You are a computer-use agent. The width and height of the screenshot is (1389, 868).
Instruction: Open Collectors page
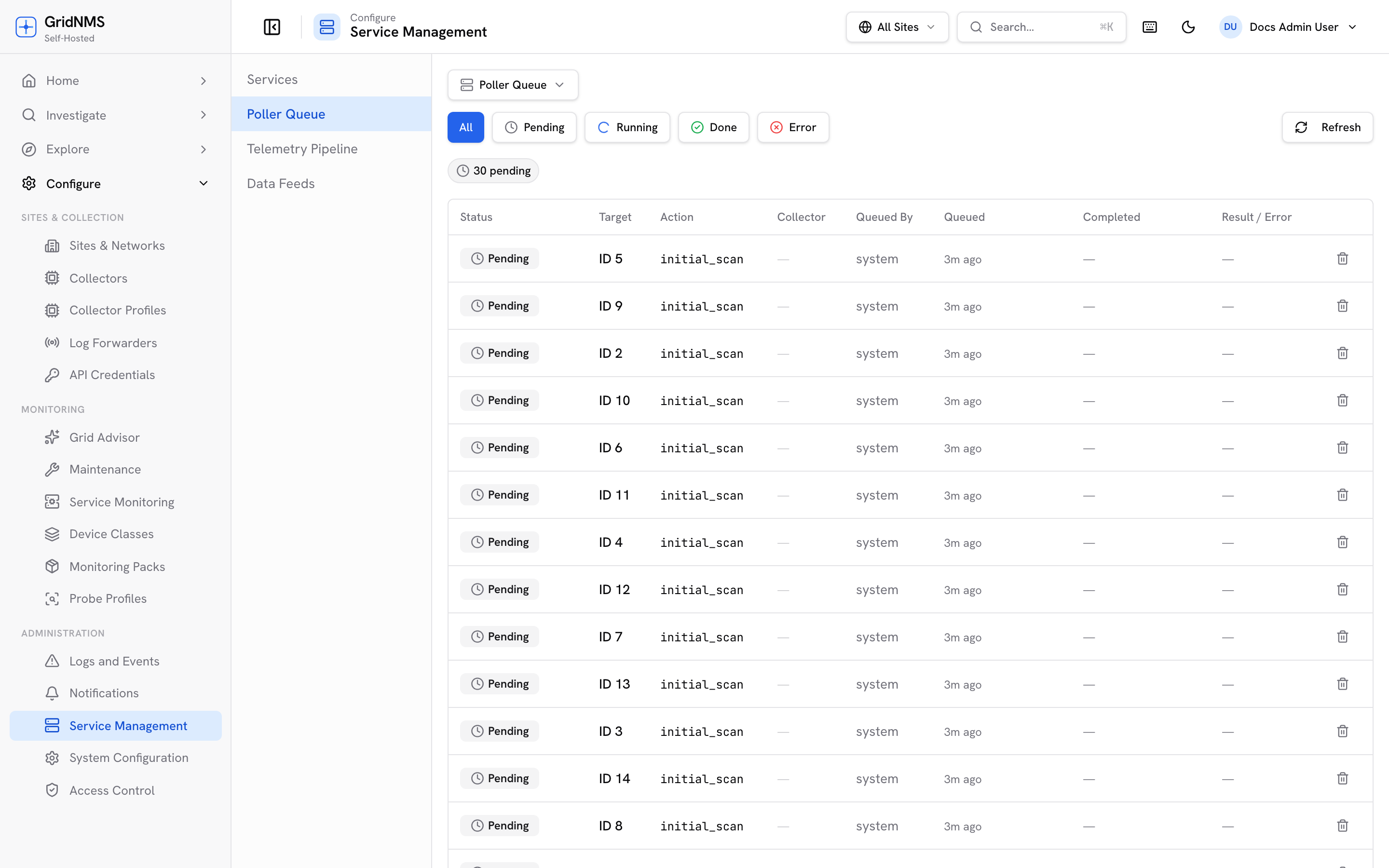click(116, 278)
